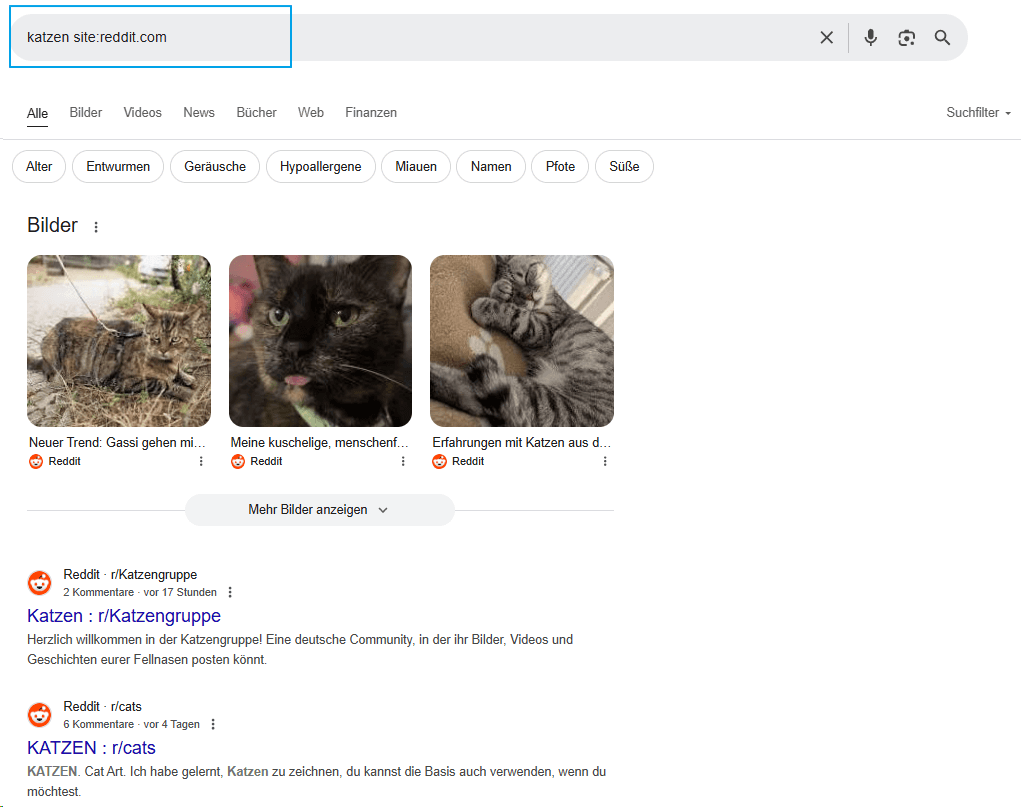This screenshot has width=1021, height=807.
Task: Apply the Alter filter chip
Action: tap(39, 167)
